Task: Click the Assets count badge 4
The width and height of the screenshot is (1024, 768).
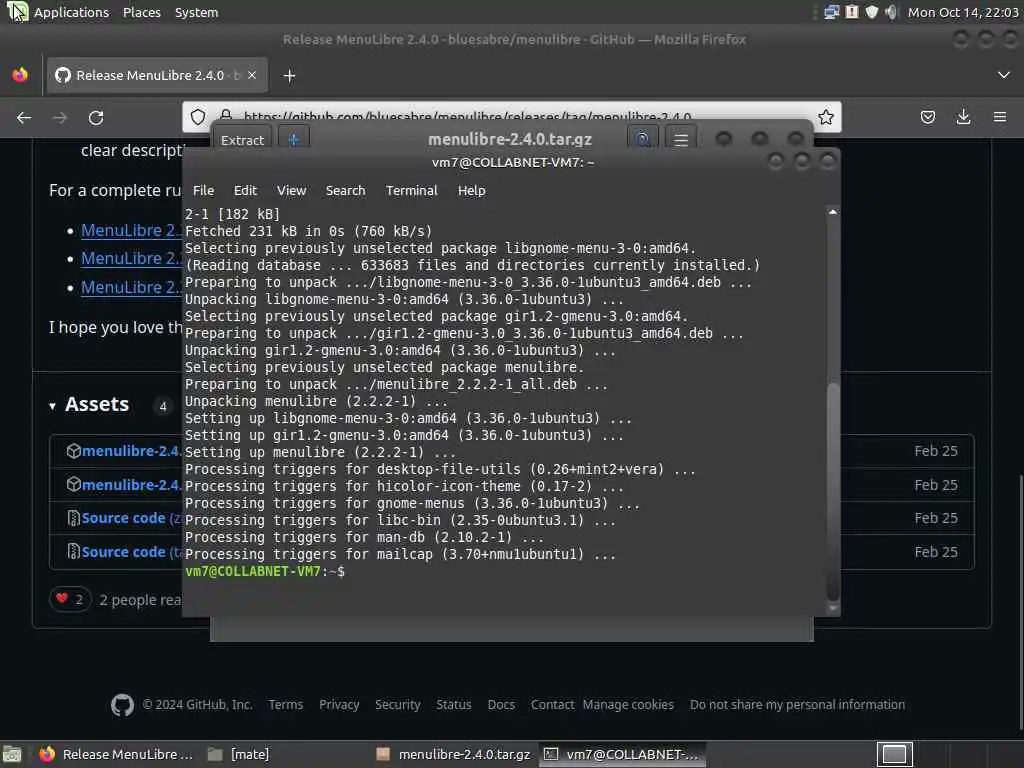Action: [163, 406]
